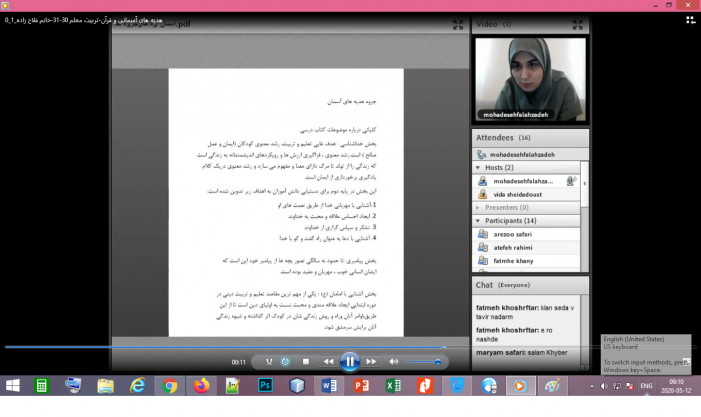Viewport: 701px width, 417px height.
Task: Open the system tray volume control
Action: point(604,386)
